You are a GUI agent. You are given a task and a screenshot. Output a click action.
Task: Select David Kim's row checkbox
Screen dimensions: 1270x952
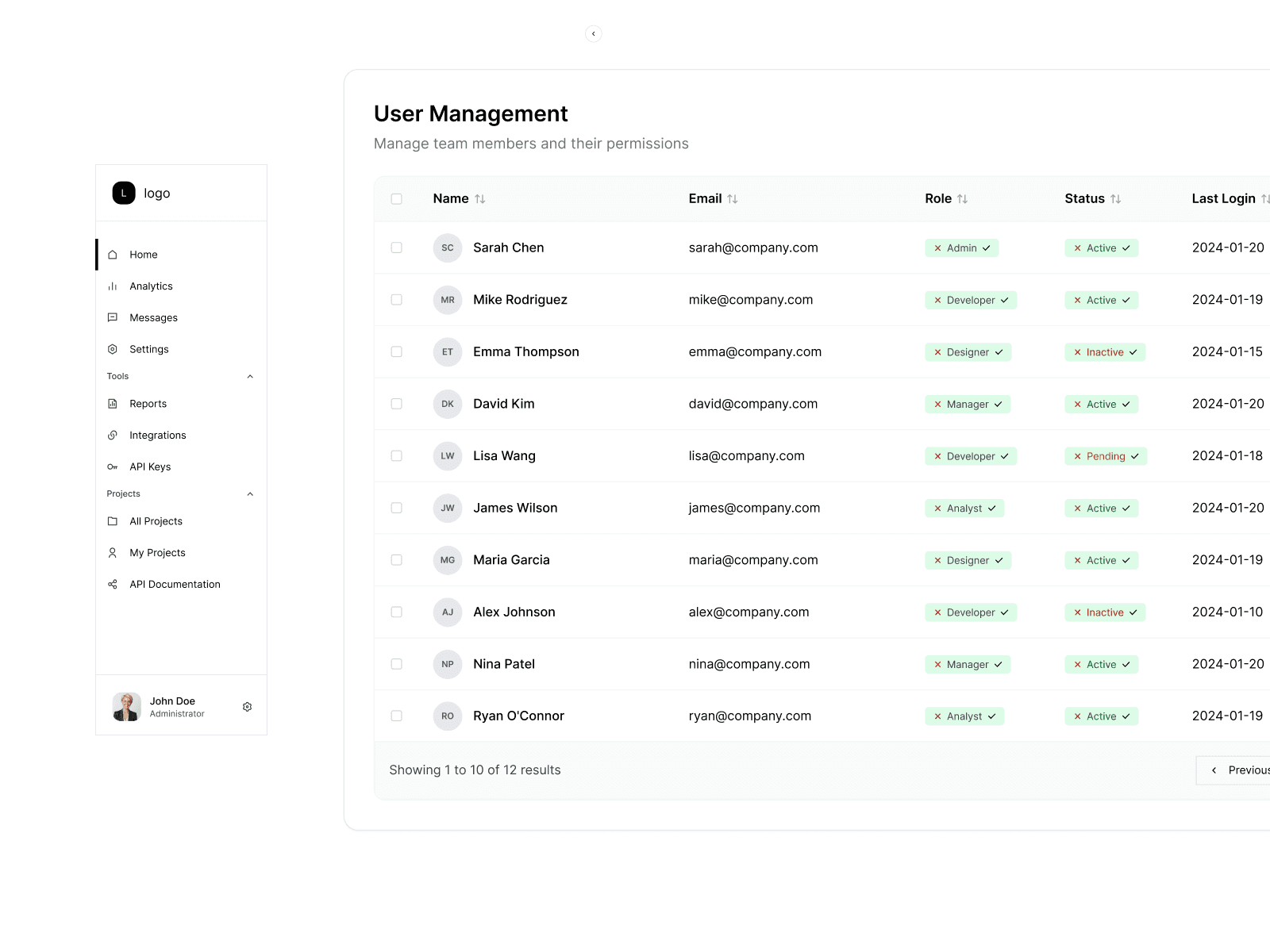point(397,404)
